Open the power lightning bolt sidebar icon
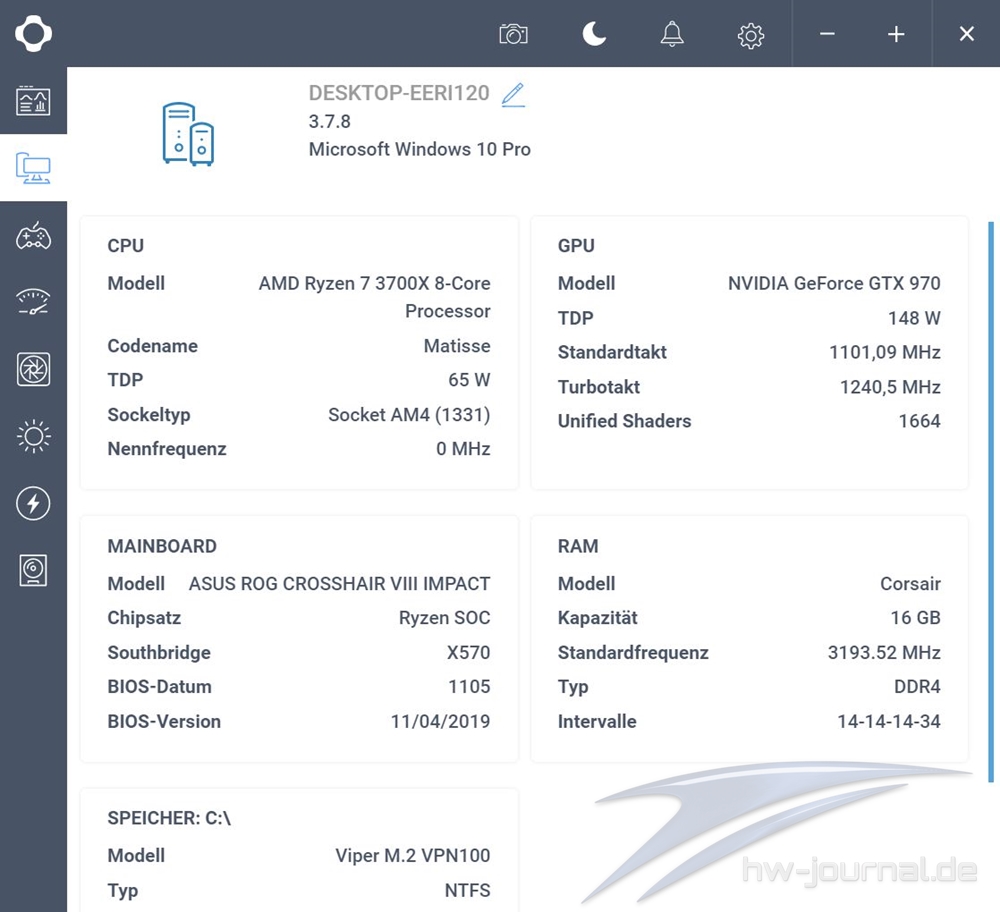The height and width of the screenshot is (912, 1000). [33, 503]
